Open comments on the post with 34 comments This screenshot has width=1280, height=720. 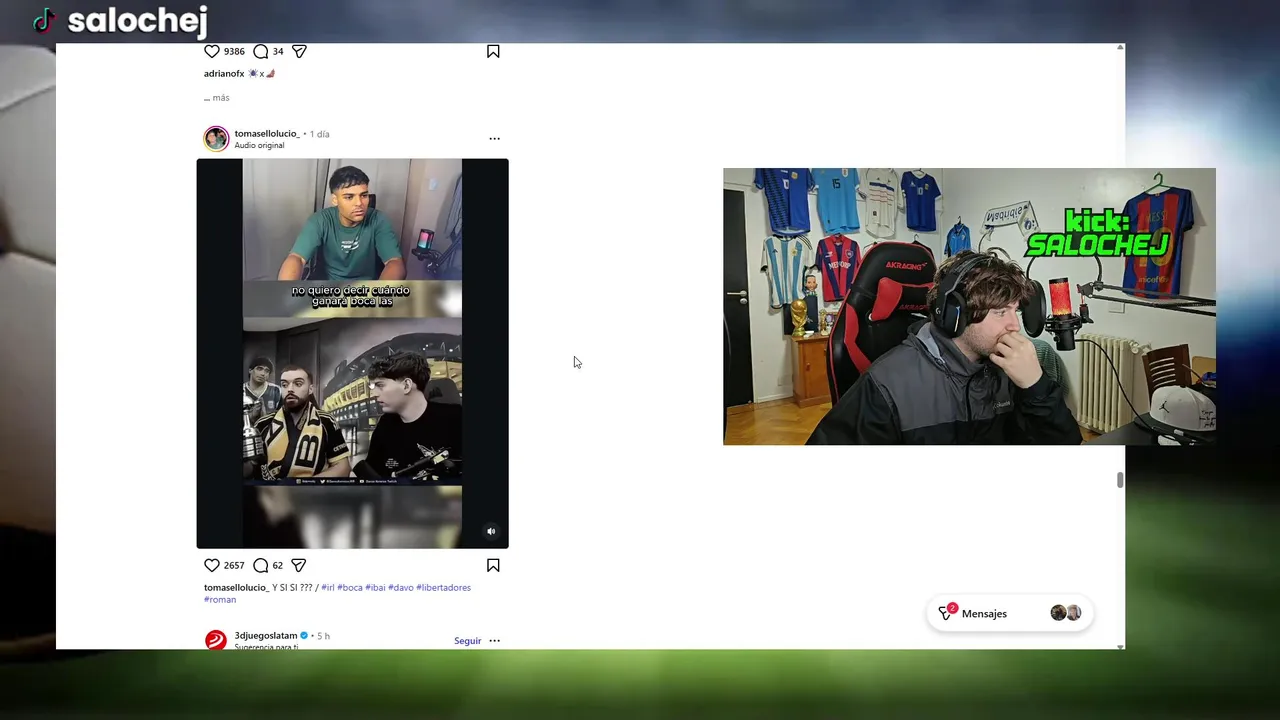coord(261,51)
